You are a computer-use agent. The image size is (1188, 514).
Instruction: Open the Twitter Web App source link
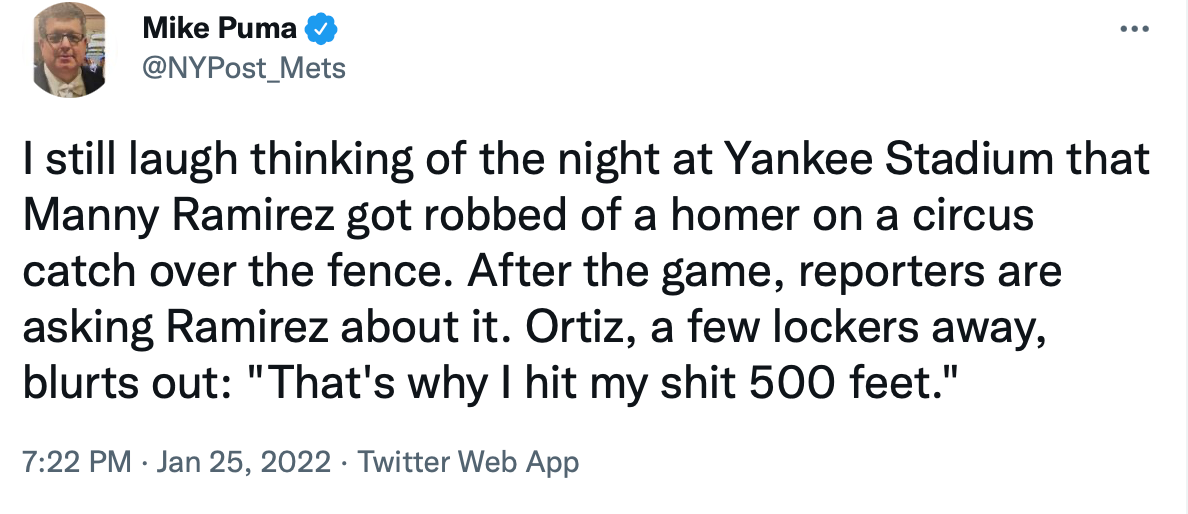pos(468,462)
